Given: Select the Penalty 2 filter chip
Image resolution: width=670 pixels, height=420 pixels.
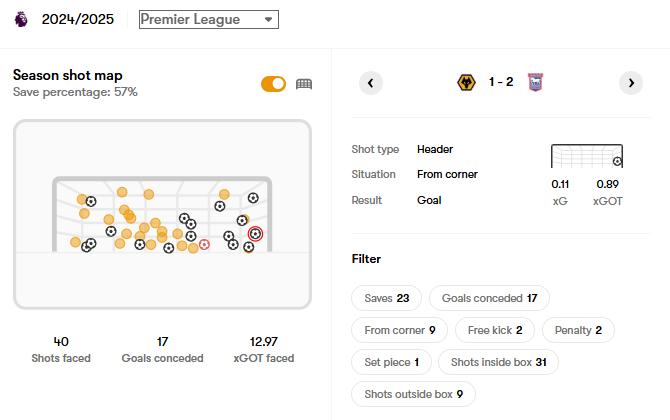Looking at the screenshot, I should click(x=578, y=330).
